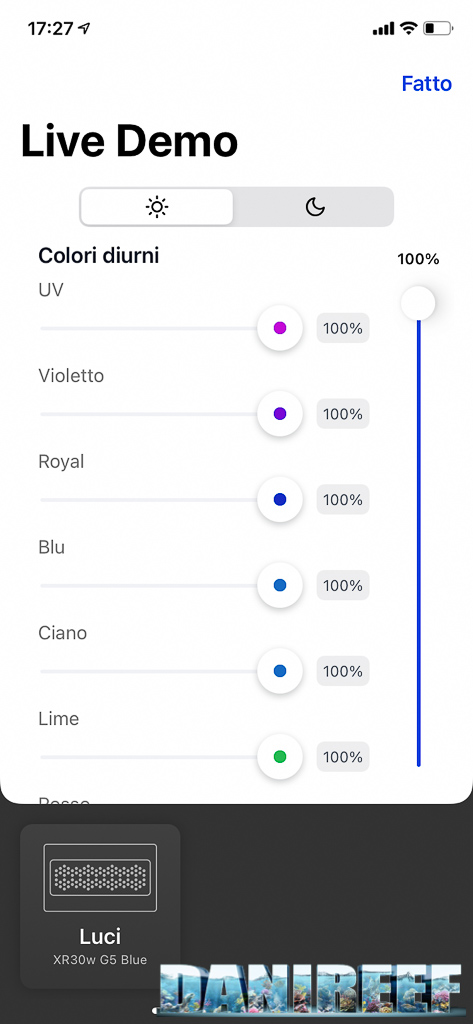Tap the Fatto done button
Viewport: 473px width, 1024px height.
[x=427, y=84]
